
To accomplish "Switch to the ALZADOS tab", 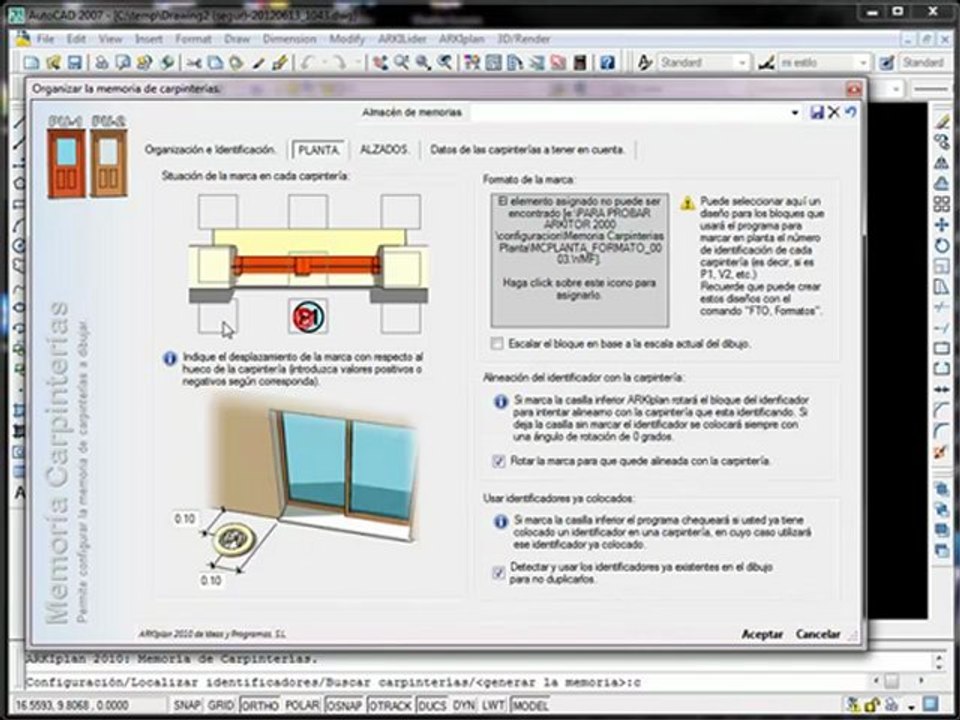I will (x=384, y=150).
